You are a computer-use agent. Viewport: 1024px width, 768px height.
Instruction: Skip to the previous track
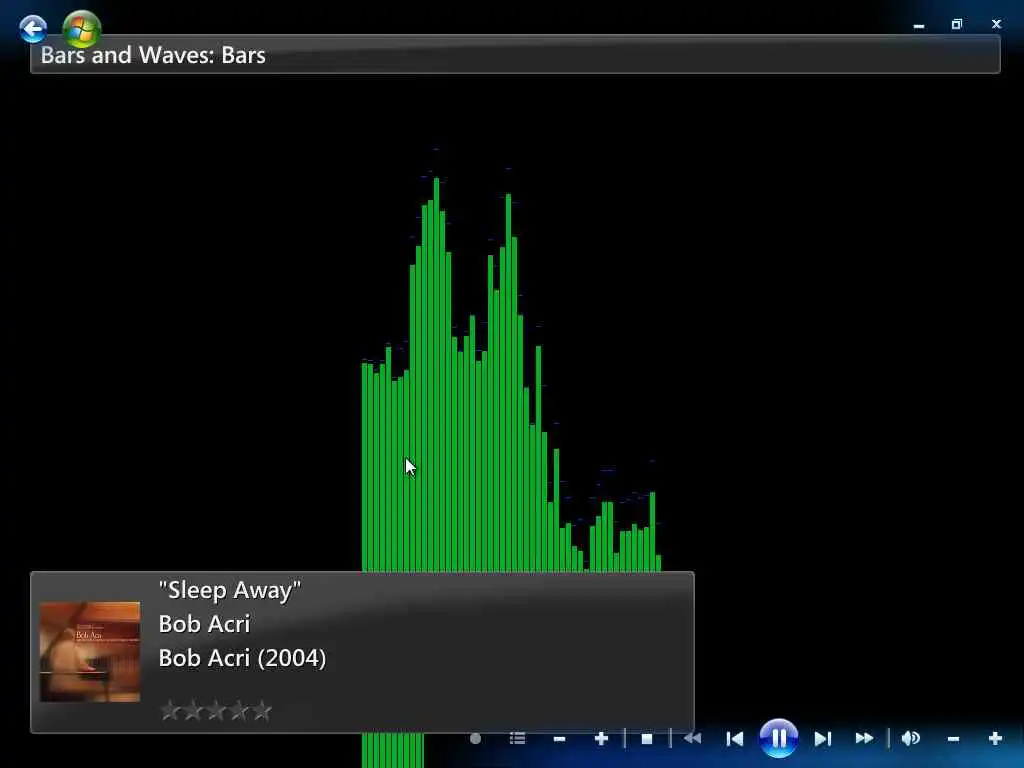tap(735, 739)
